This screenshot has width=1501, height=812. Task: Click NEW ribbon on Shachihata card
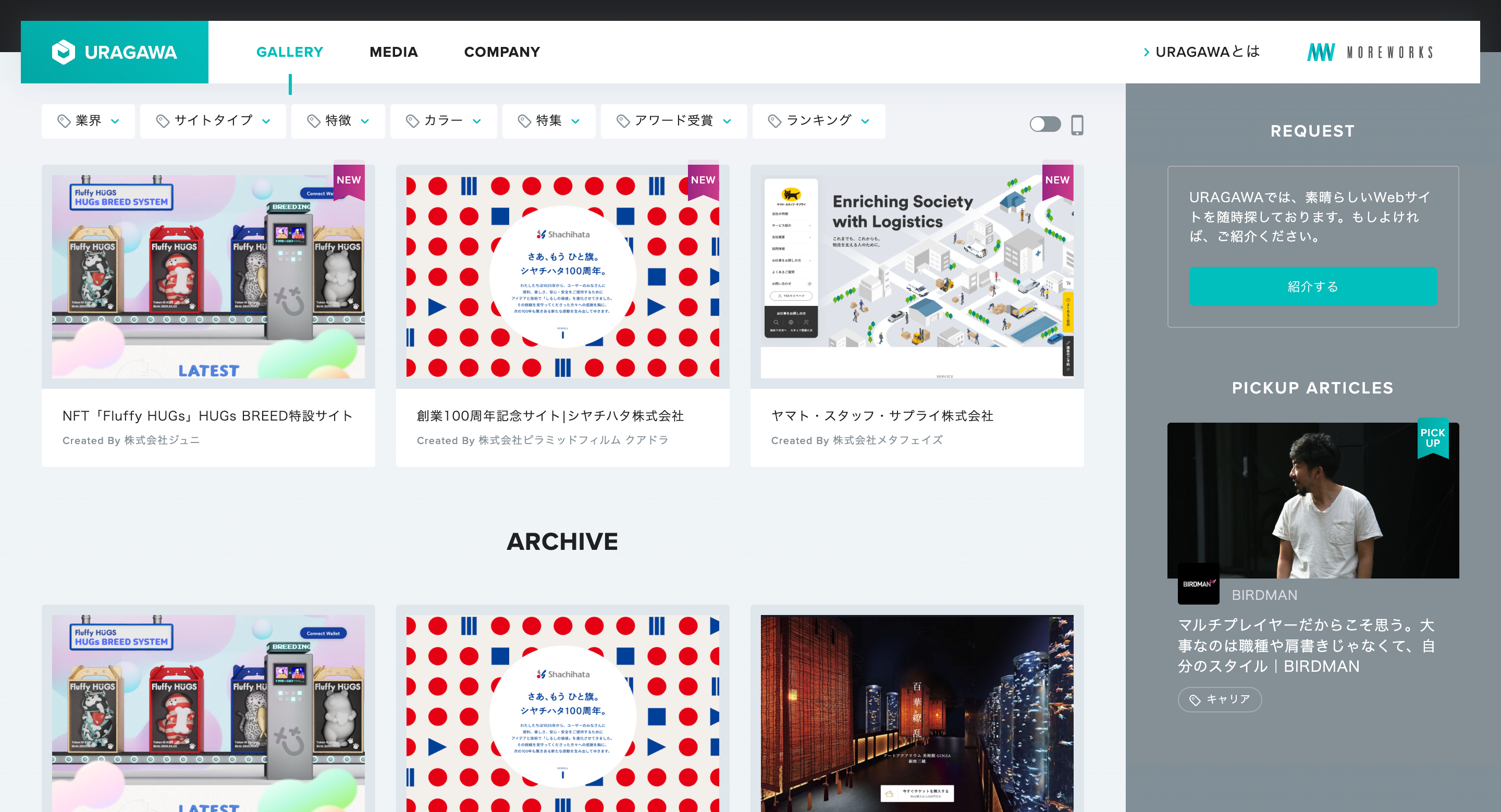tap(703, 180)
